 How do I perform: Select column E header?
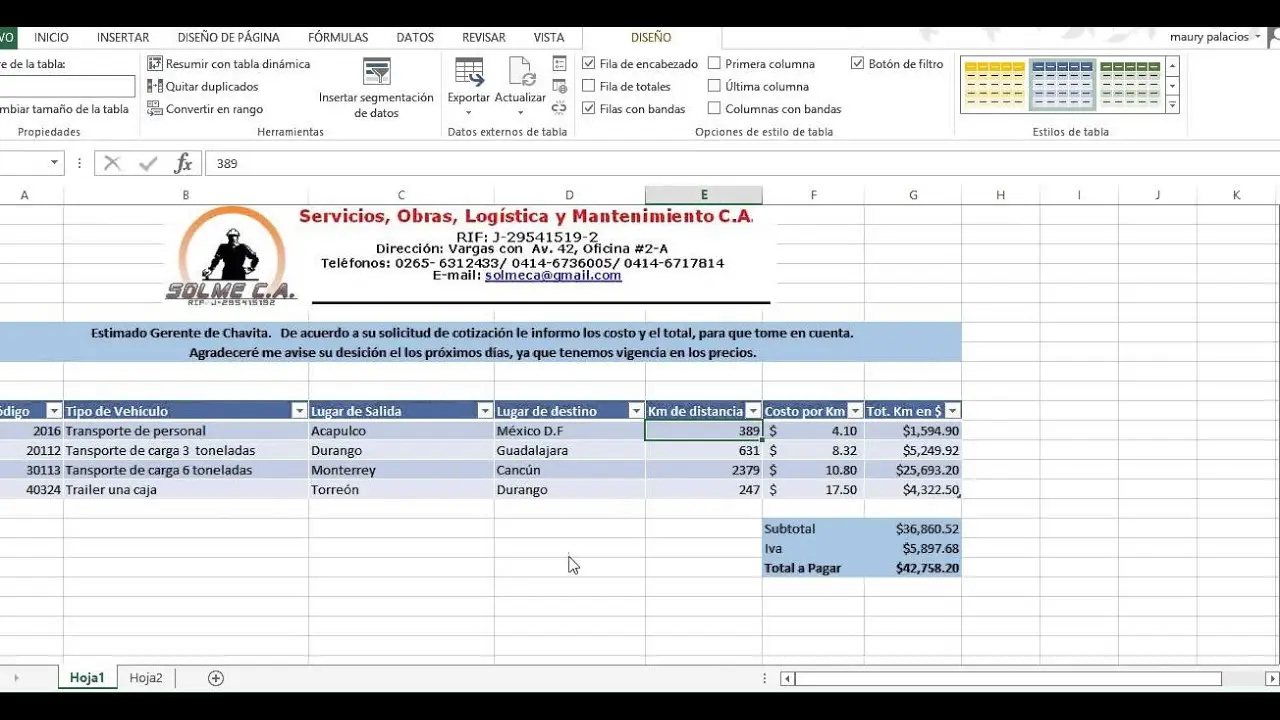(704, 195)
